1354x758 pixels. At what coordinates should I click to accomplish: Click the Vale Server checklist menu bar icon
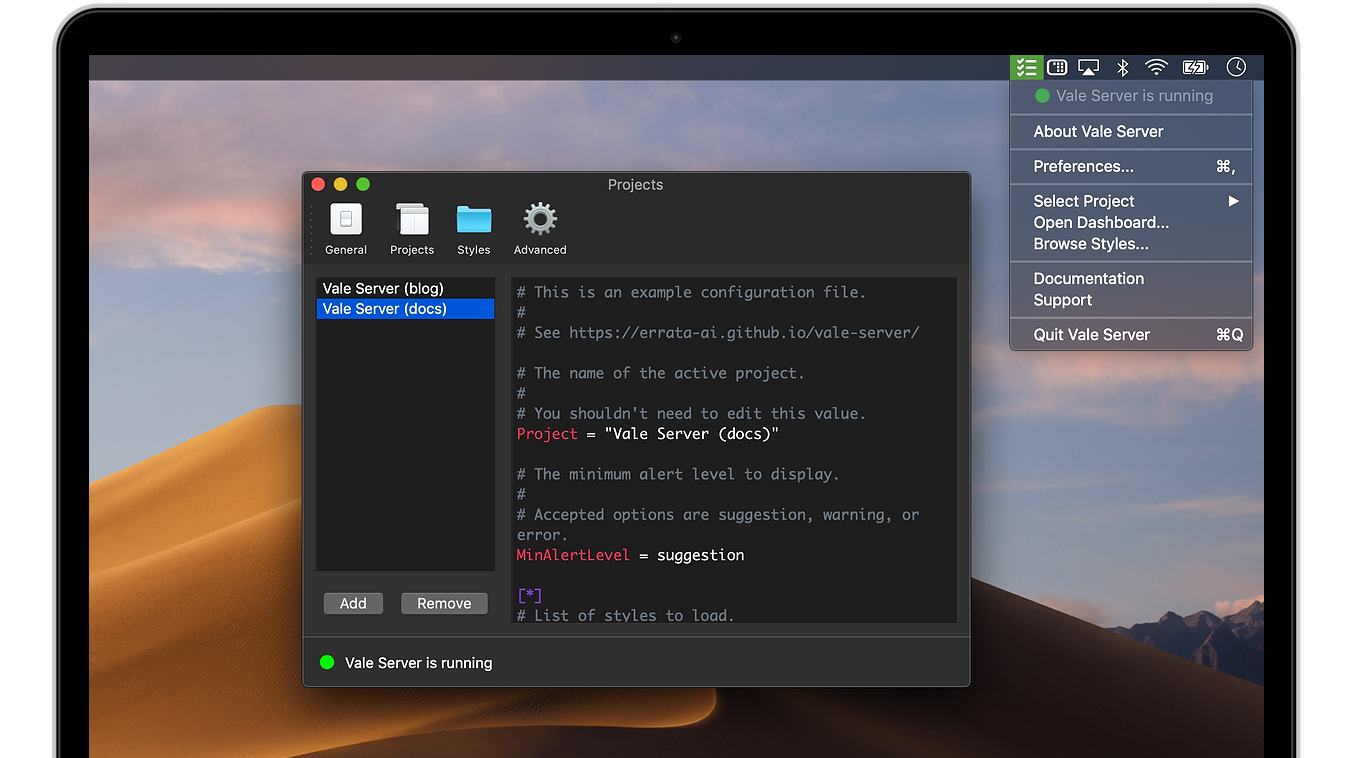[x=1026, y=67]
